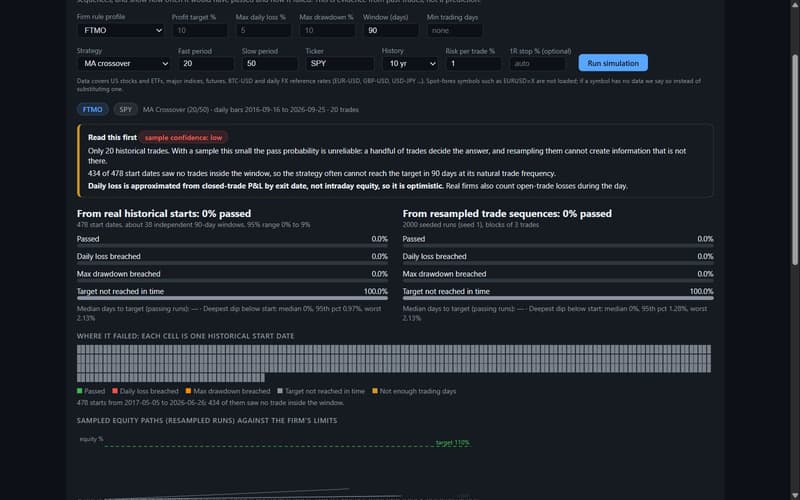This screenshot has width=800, height=500.
Task: Click 'Passed' legend label in grid legend
Action: 94,391
